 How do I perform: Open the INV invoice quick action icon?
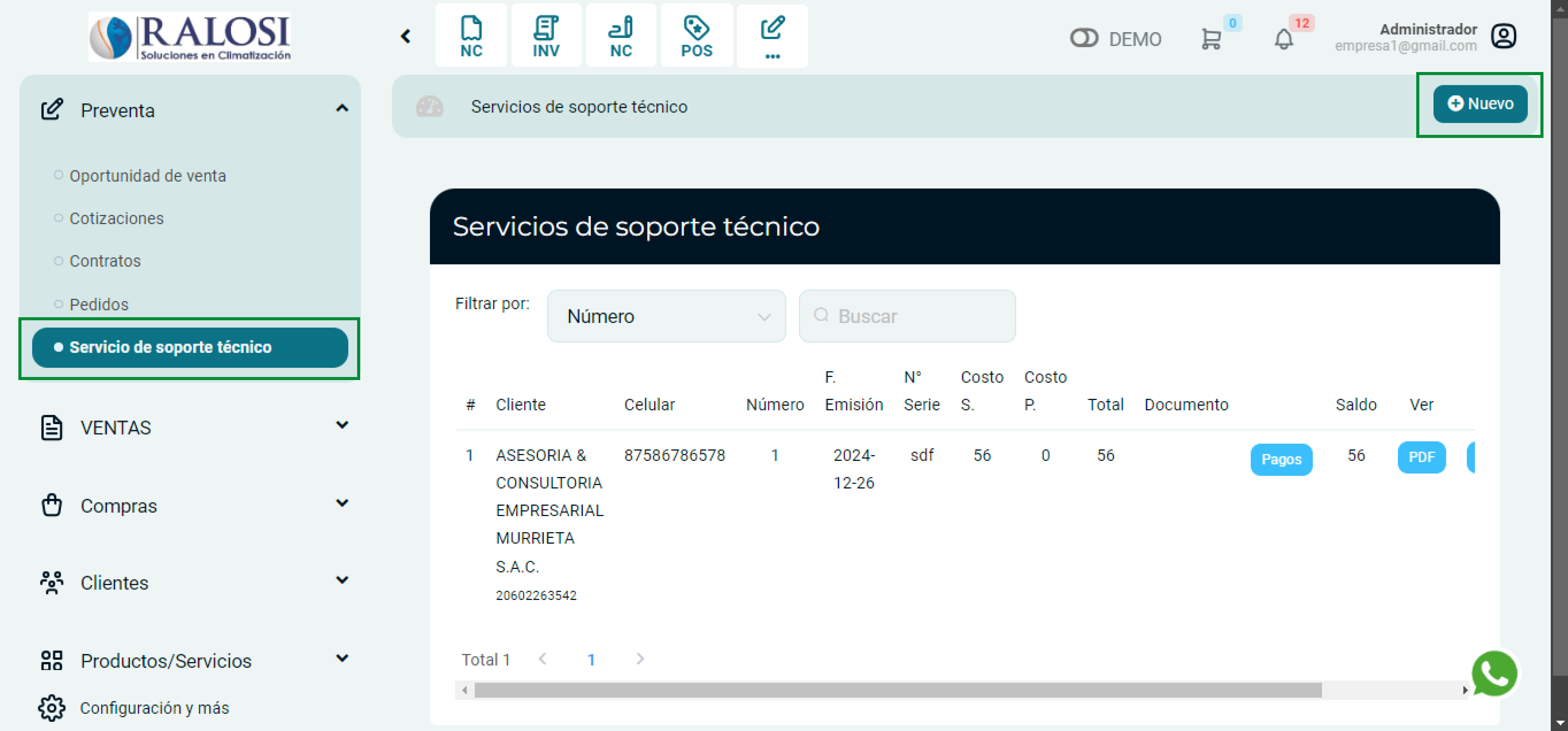tap(546, 35)
